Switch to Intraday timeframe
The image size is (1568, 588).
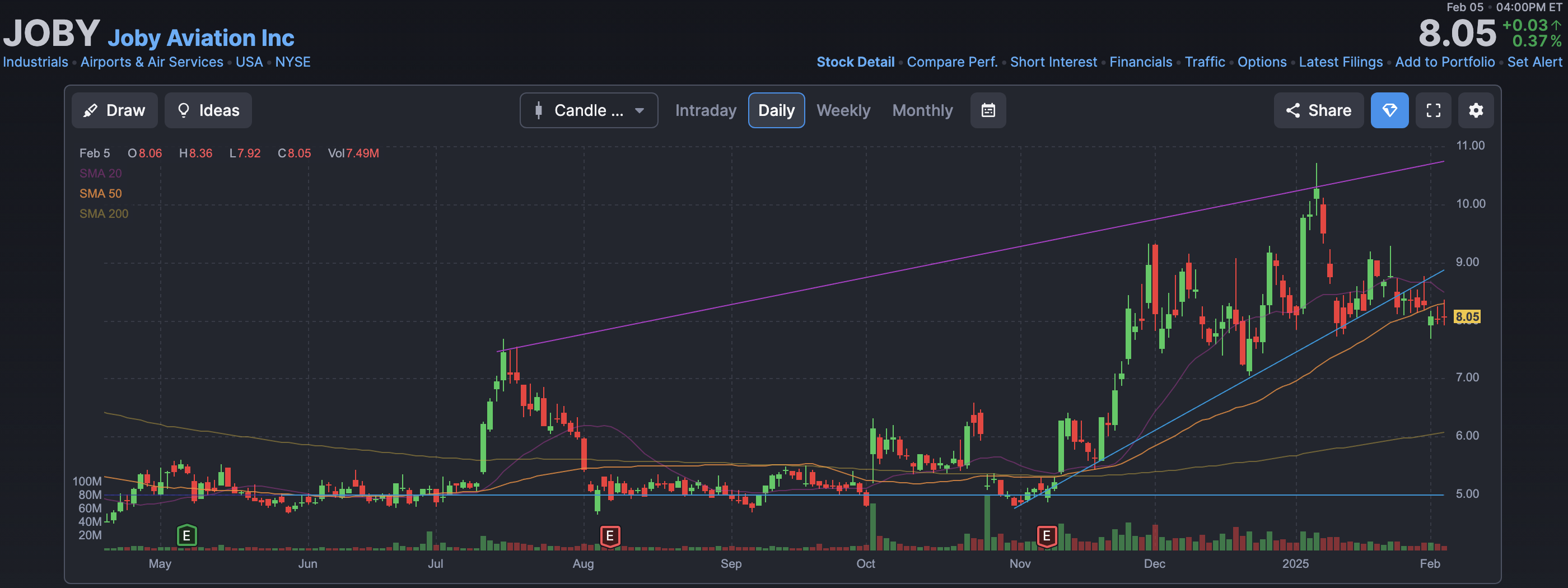(x=706, y=110)
